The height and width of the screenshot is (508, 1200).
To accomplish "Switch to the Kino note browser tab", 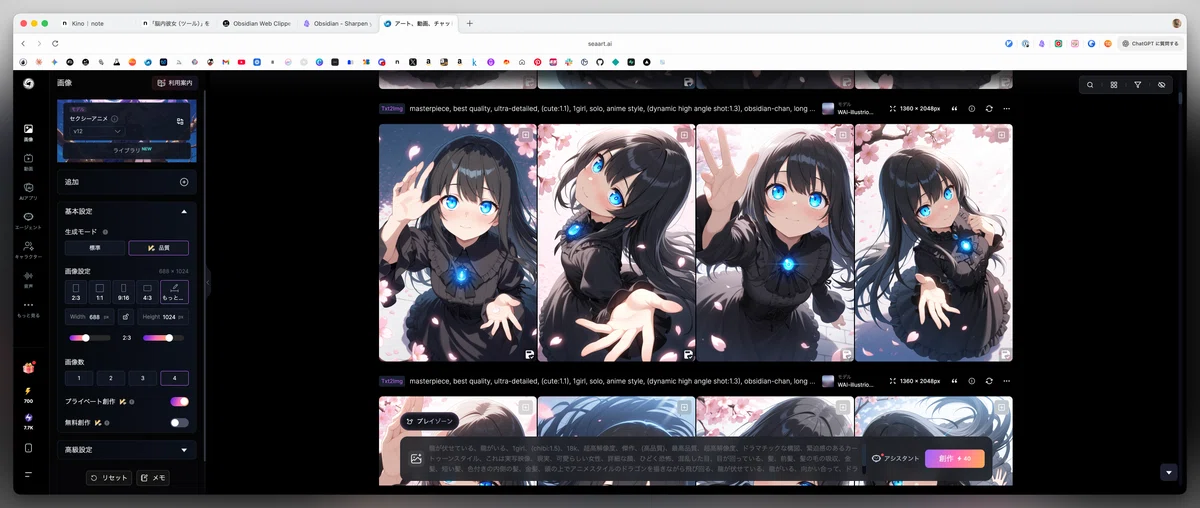I will [90, 23].
